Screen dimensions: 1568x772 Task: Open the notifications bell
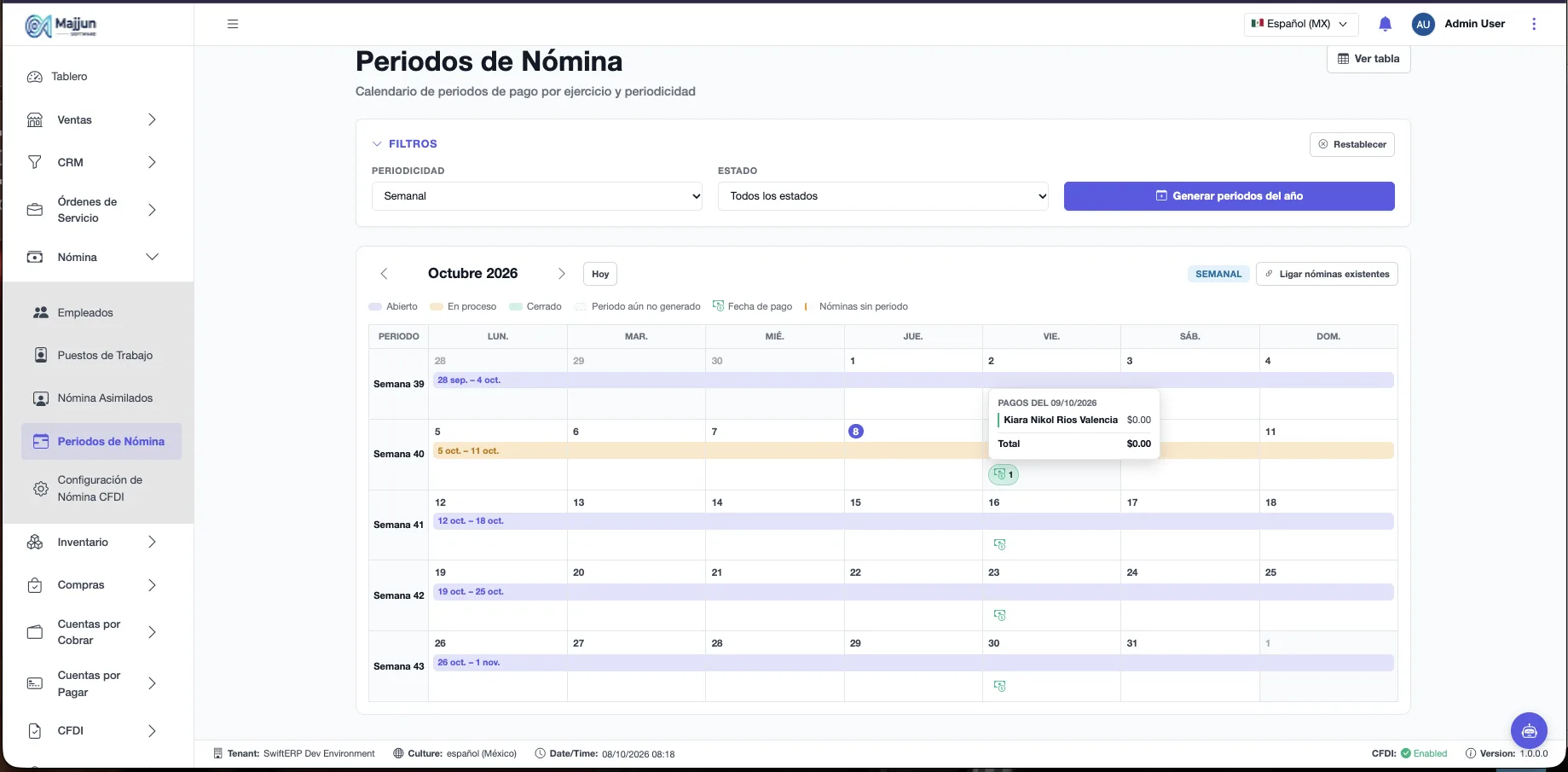1385,24
